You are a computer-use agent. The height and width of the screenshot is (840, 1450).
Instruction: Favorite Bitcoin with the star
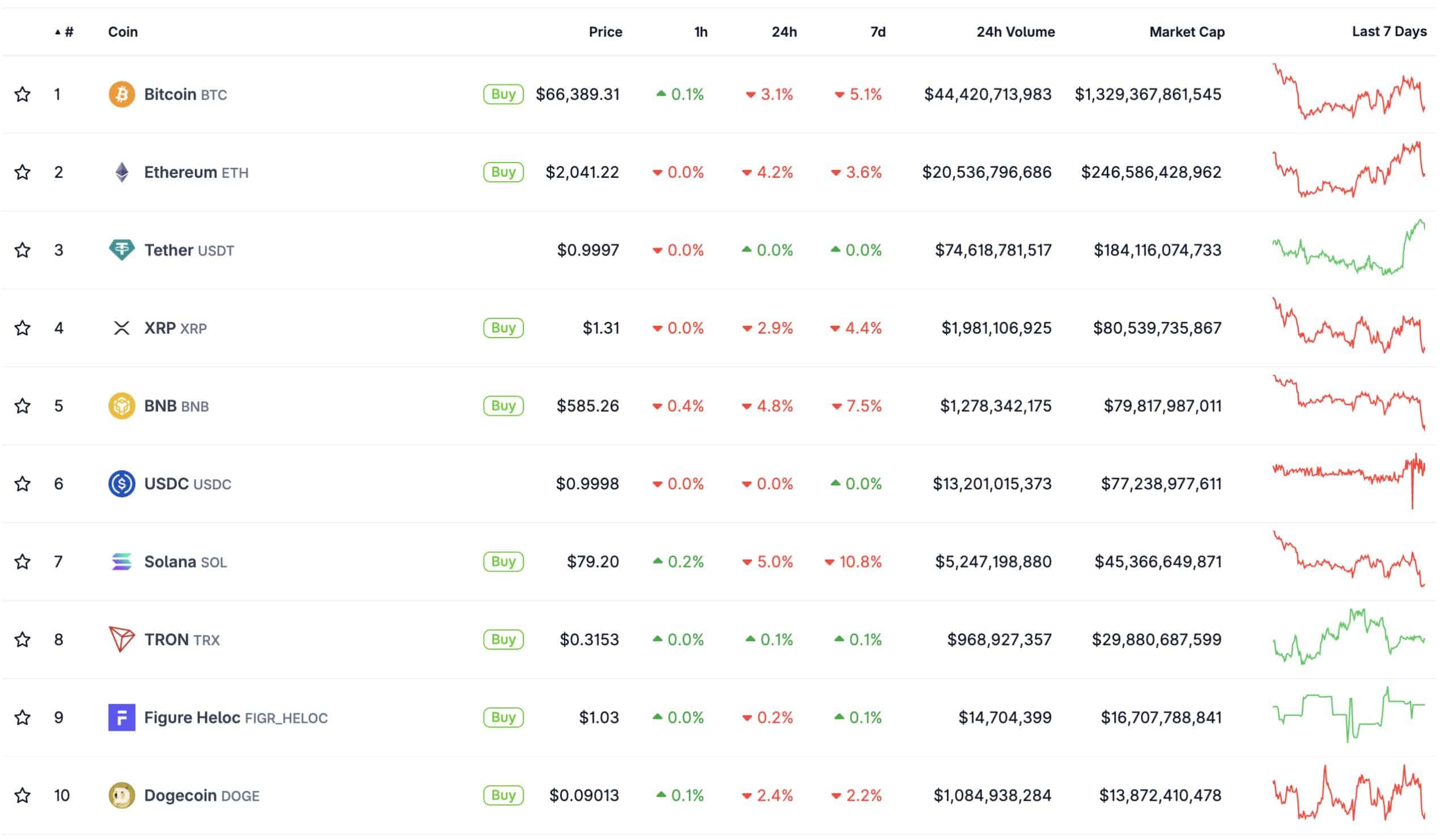pyautogui.click(x=23, y=95)
